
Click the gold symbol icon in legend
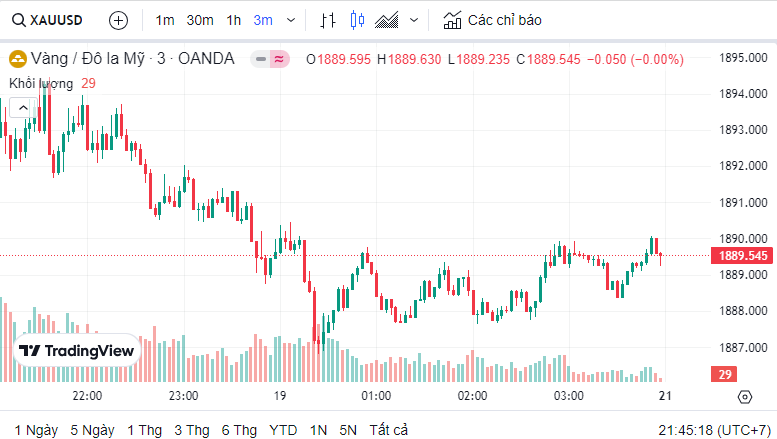pyautogui.click(x=17, y=59)
